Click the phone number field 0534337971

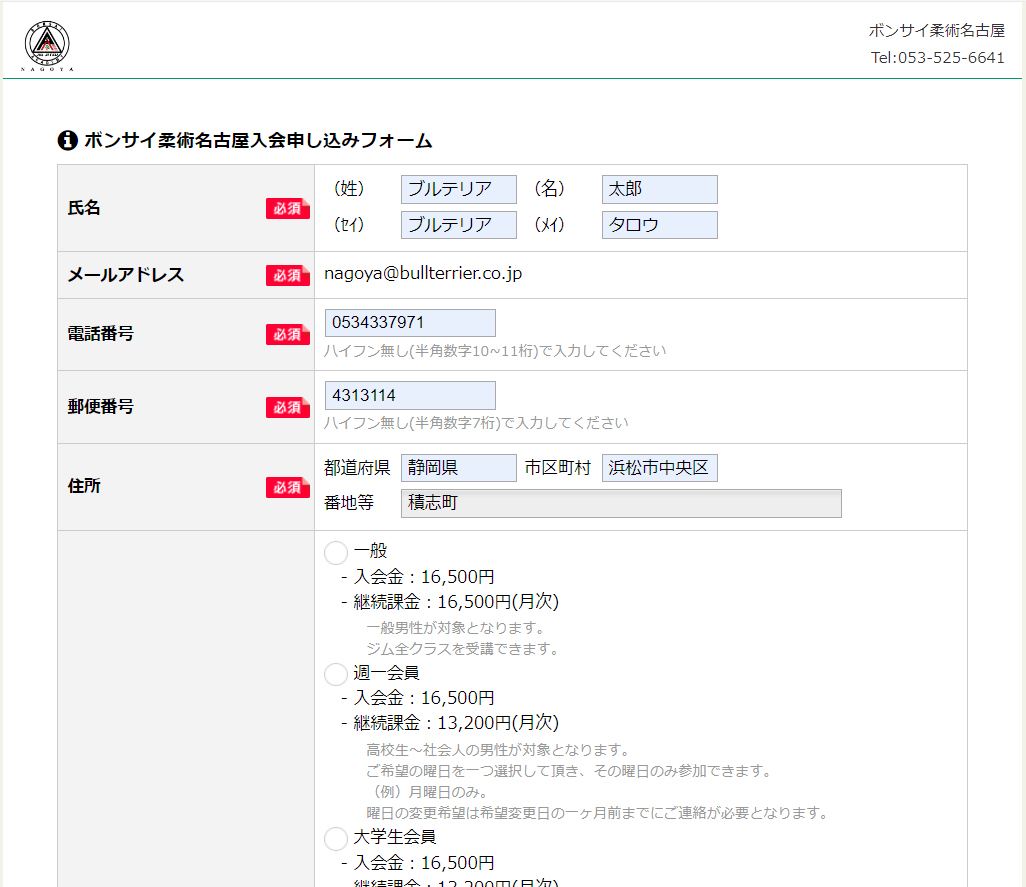(x=410, y=322)
